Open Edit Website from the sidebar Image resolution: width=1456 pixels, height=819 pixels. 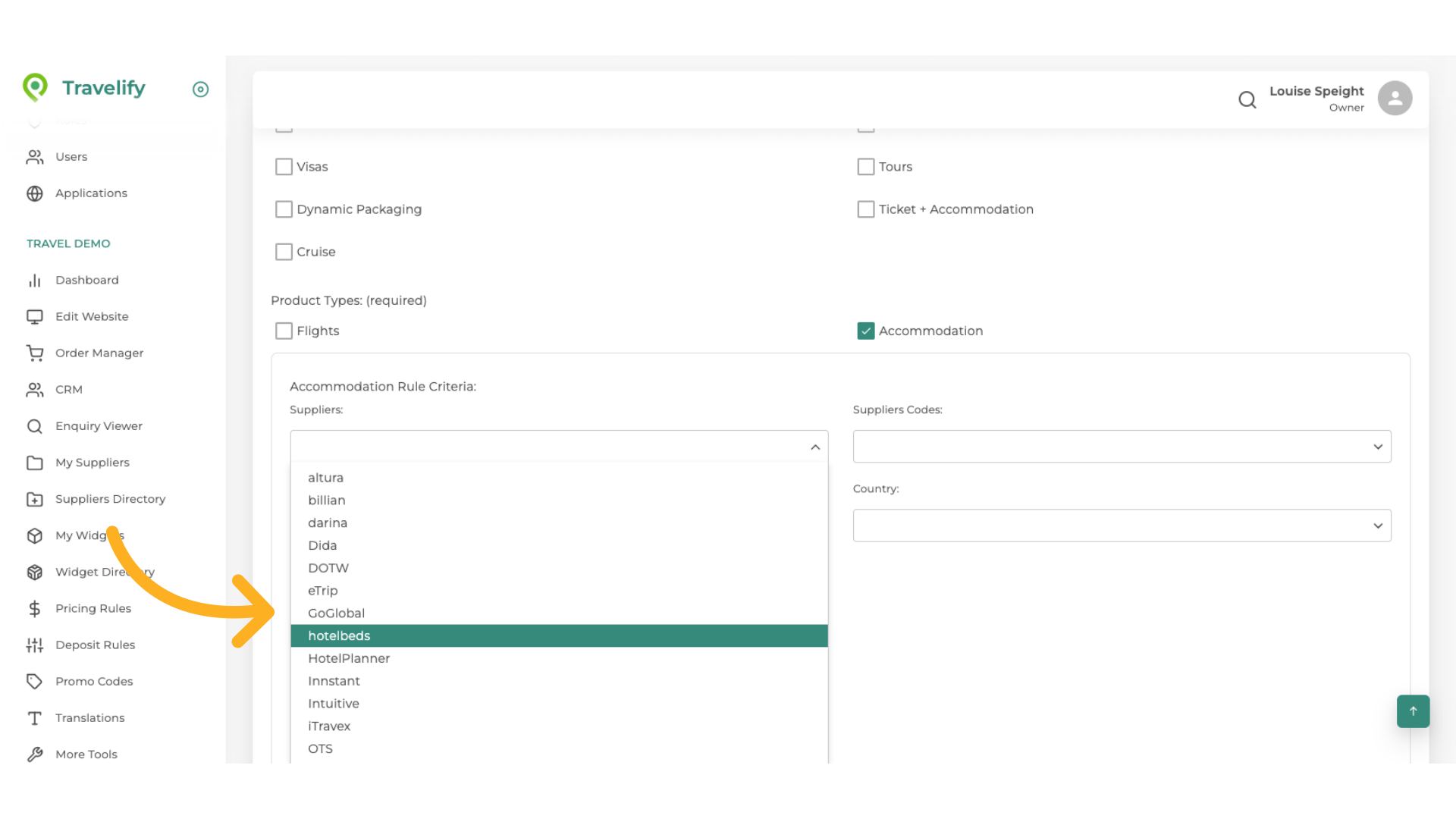(92, 316)
